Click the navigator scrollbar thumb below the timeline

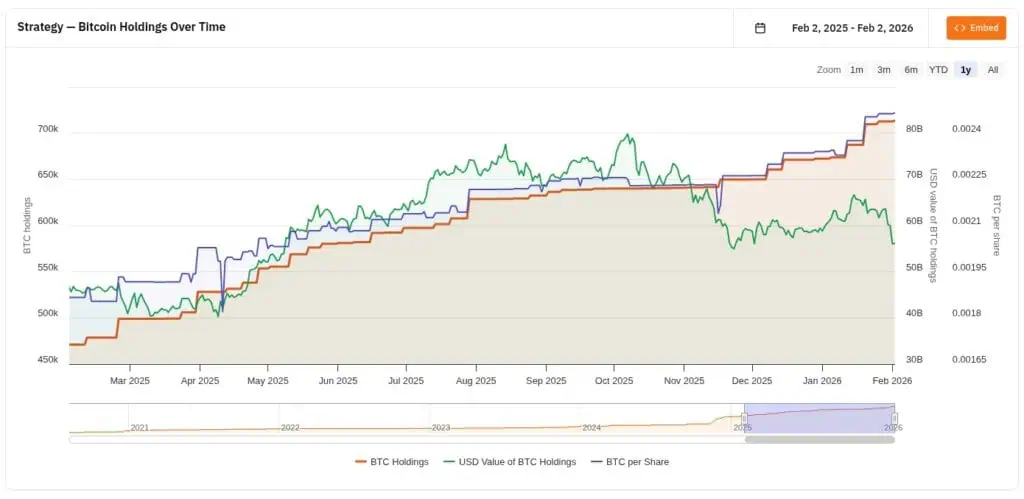pos(819,440)
